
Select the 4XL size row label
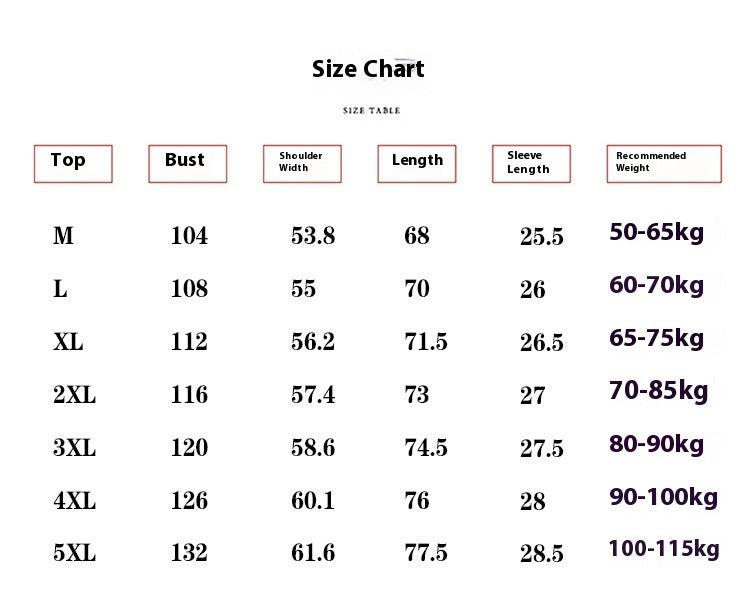coord(74,500)
